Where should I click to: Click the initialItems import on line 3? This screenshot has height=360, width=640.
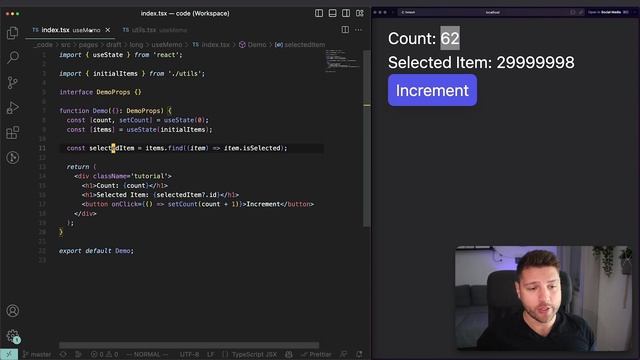(x=115, y=73)
